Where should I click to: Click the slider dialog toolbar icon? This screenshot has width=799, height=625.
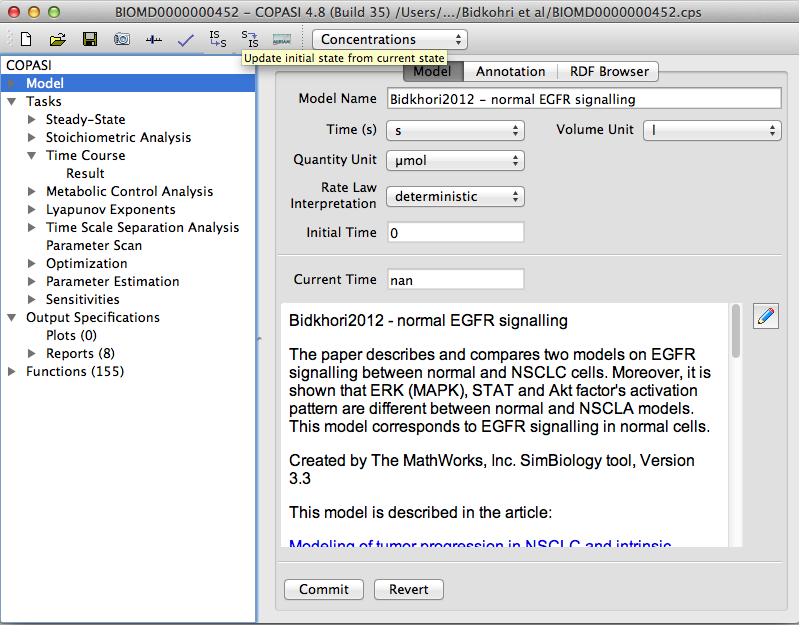[153, 40]
